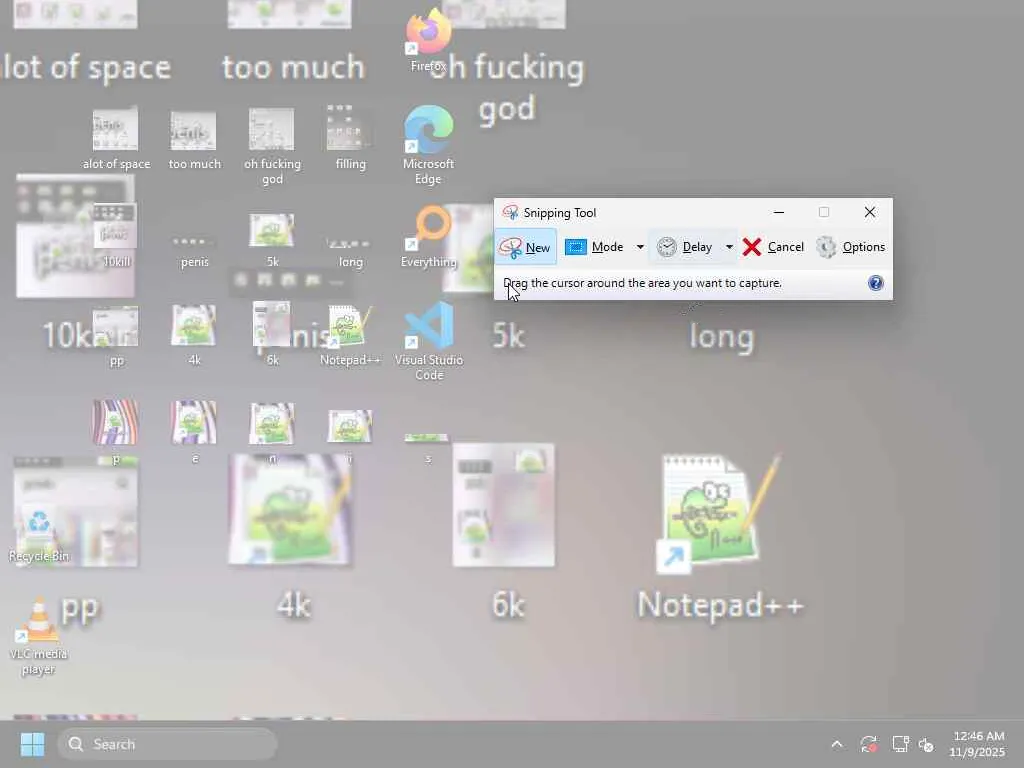The height and width of the screenshot is (768, 1024).
Task: Expand the Mode dropdown arrow
Action: (640, 247)
